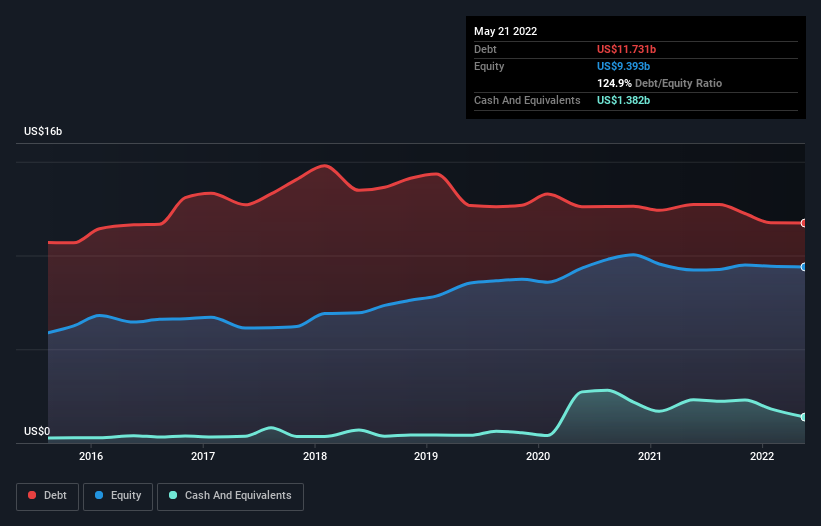Click the US$0 y-axis label
The image size is (821, 526).
(37, 431)
